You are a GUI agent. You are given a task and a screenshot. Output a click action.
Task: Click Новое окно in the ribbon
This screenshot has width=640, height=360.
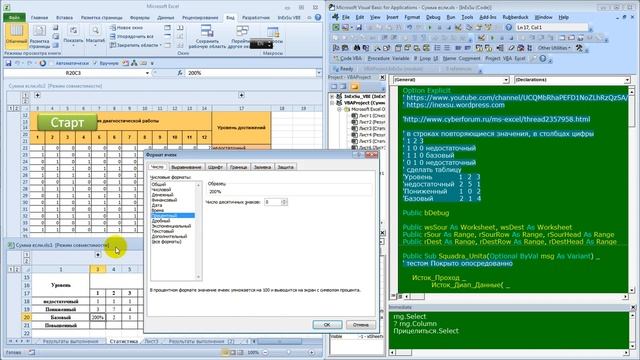126,27
